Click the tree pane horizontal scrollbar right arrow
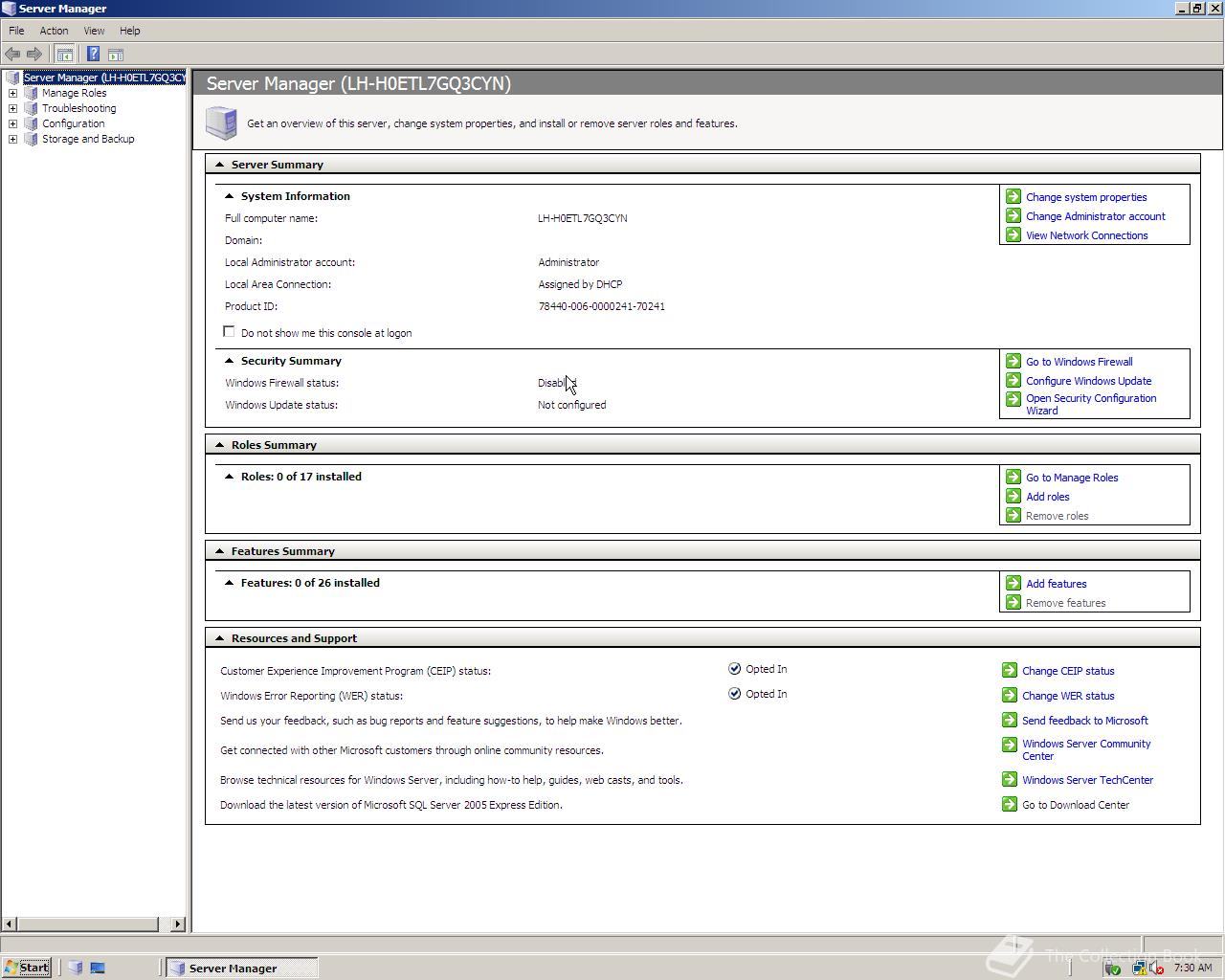 click(x=177, y=924)
